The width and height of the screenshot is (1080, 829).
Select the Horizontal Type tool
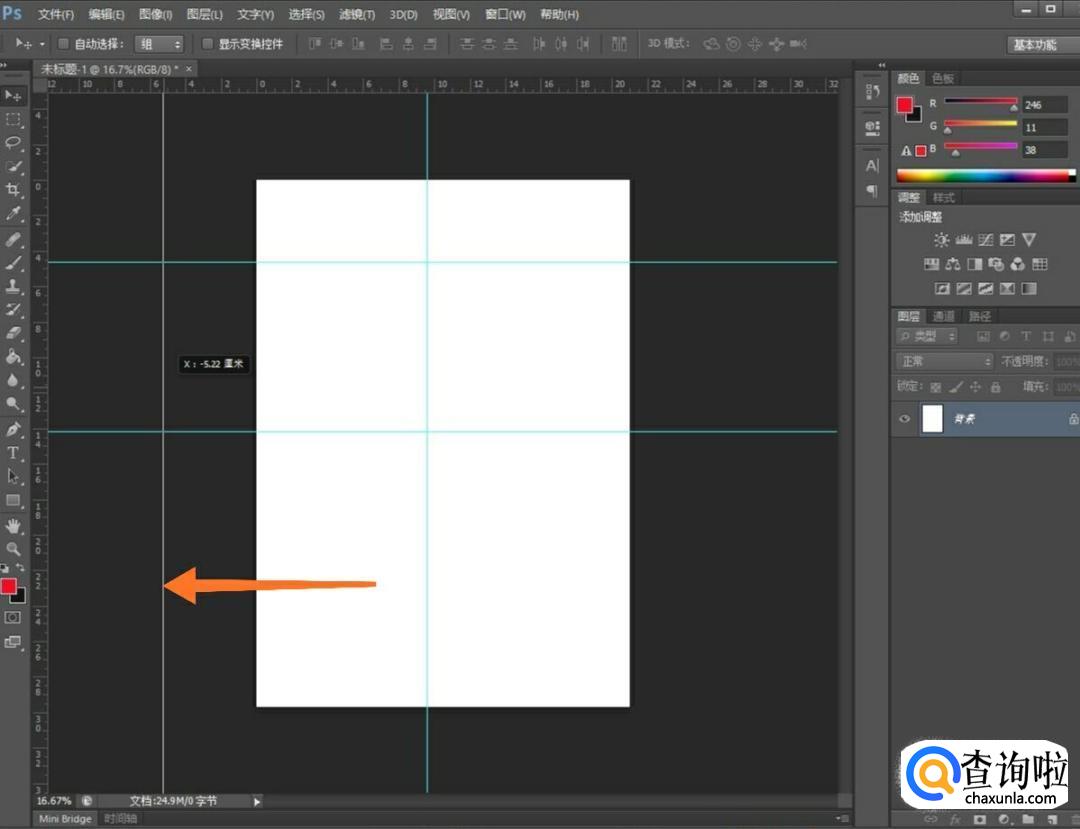14,453
